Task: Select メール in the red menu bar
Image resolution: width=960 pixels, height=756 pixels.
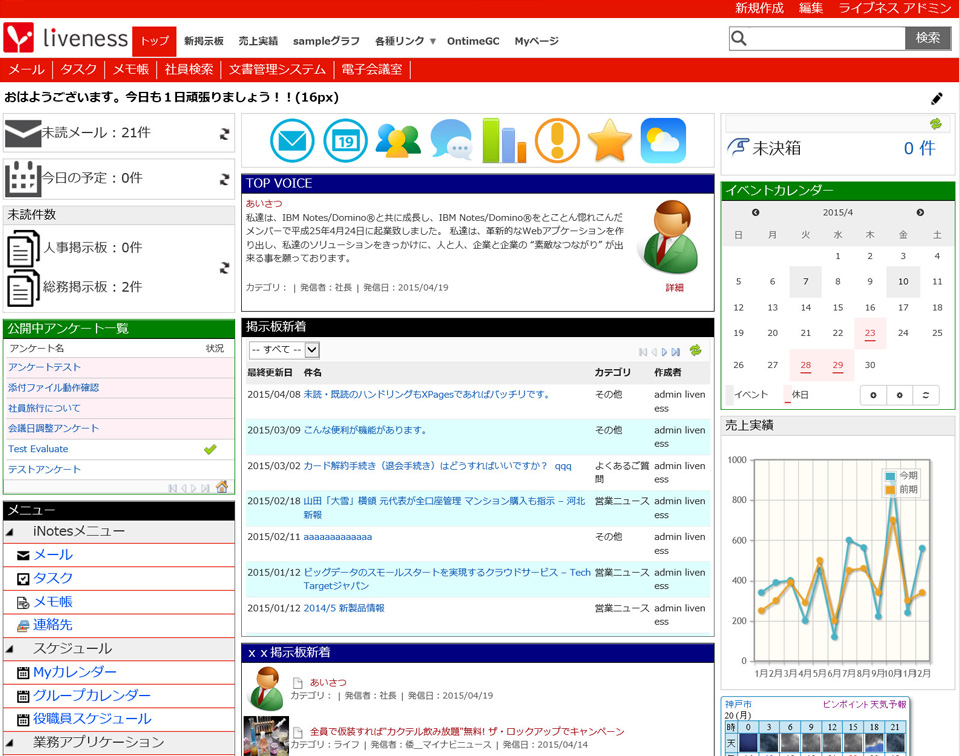Action: (x=26, y=69)
